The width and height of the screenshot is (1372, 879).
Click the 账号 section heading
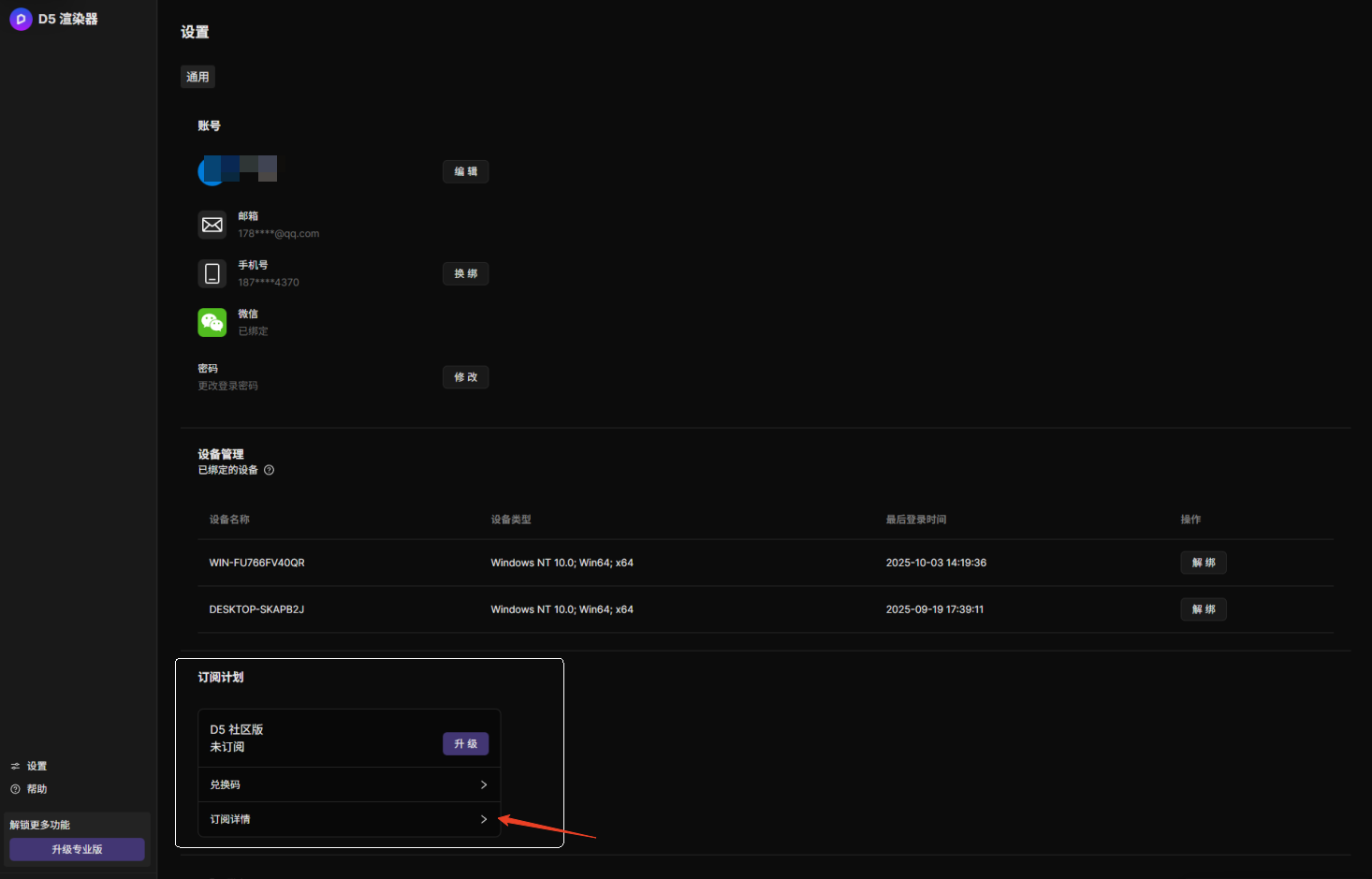pyautogui.click(x=209, y=125)
